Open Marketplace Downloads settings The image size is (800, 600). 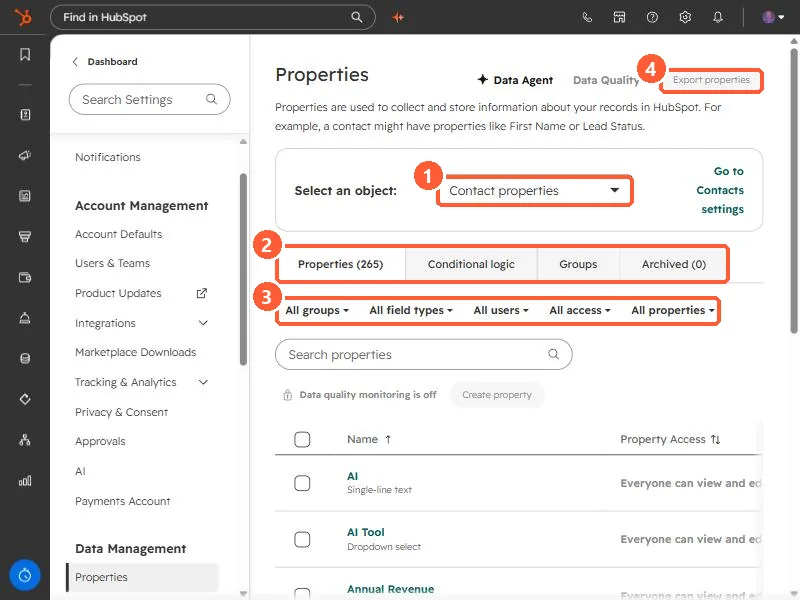click(135, 352)
